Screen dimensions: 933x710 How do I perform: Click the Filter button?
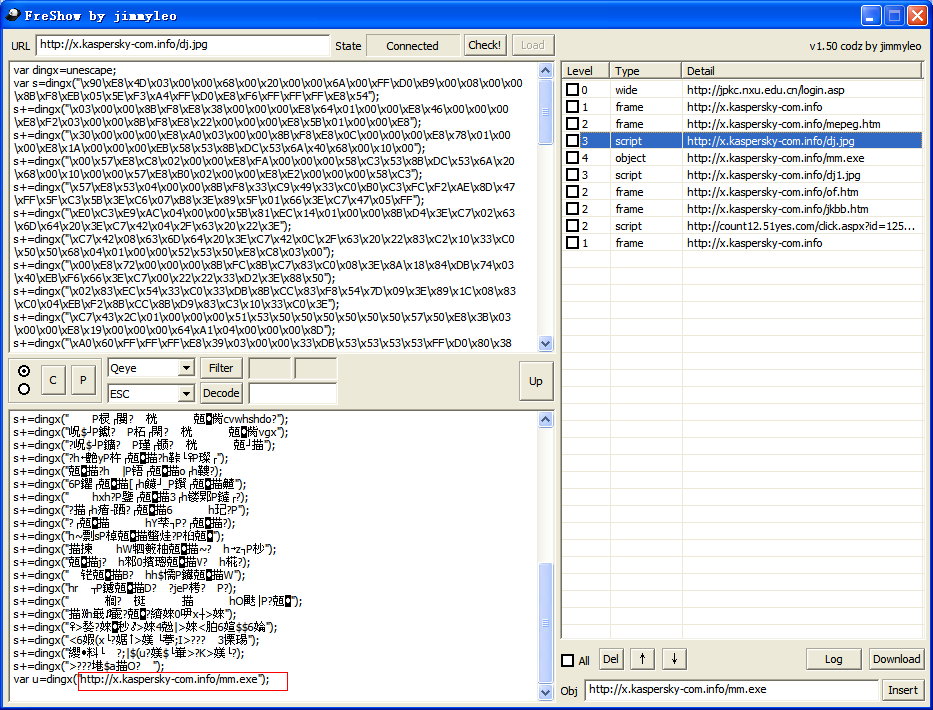pos(221,368)
